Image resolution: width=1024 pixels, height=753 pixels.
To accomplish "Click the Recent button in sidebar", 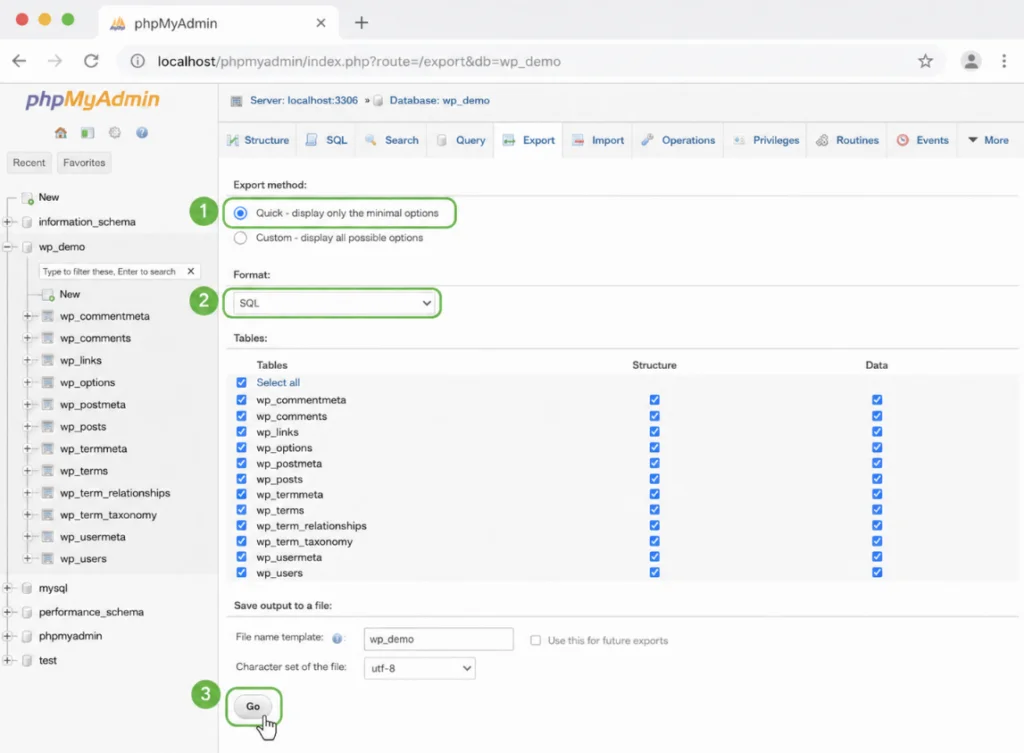I will [29, 163].
